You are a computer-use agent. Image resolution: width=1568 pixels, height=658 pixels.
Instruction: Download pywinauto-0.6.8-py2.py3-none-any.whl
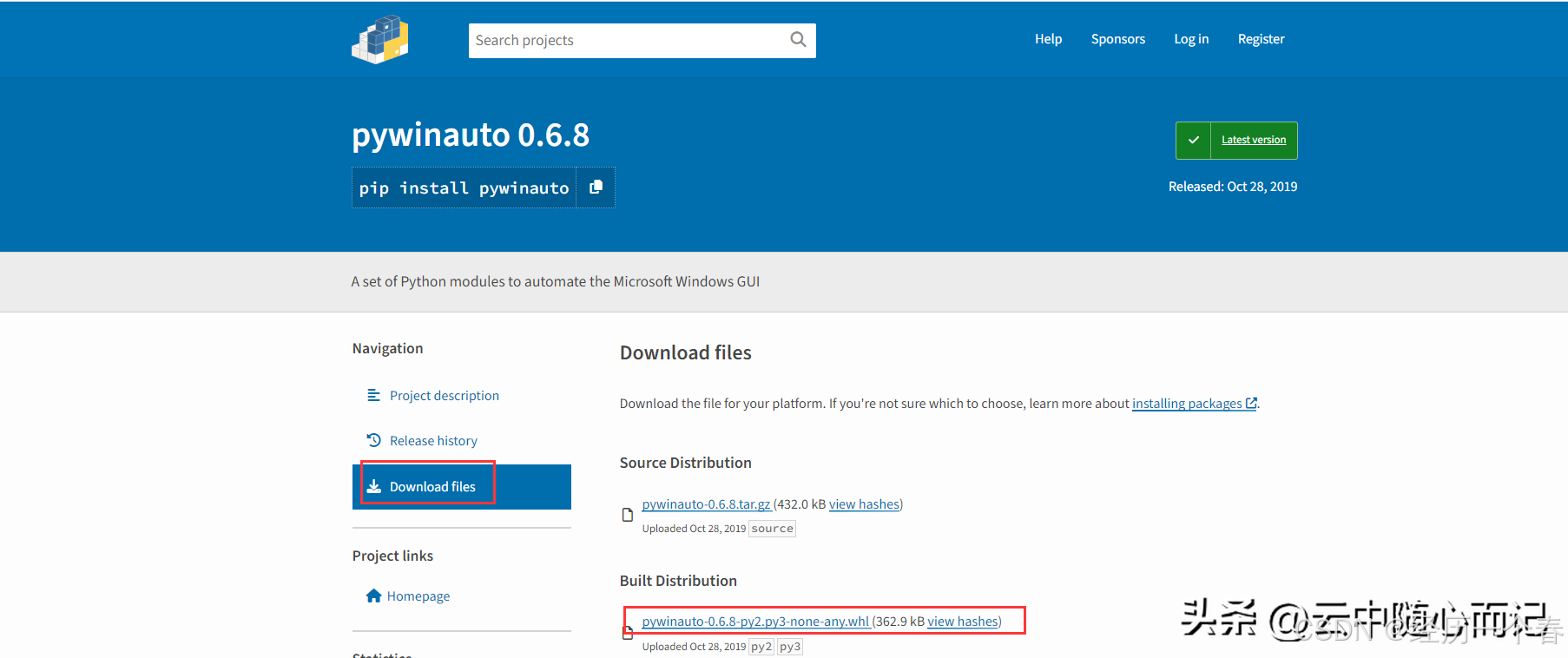coord(755,621)
